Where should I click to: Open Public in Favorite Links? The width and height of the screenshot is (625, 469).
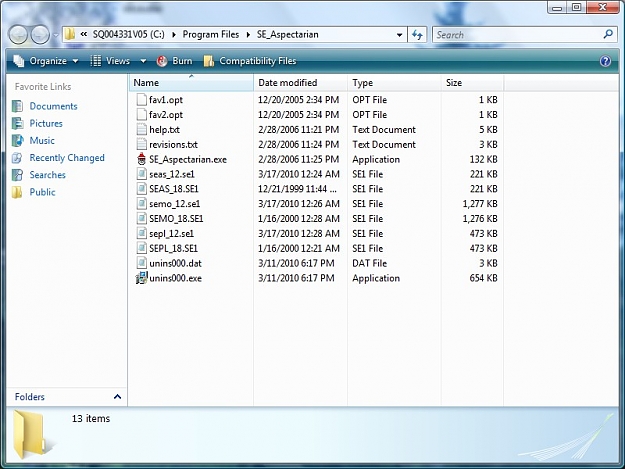pyautogui.click(x=42, y=192)
